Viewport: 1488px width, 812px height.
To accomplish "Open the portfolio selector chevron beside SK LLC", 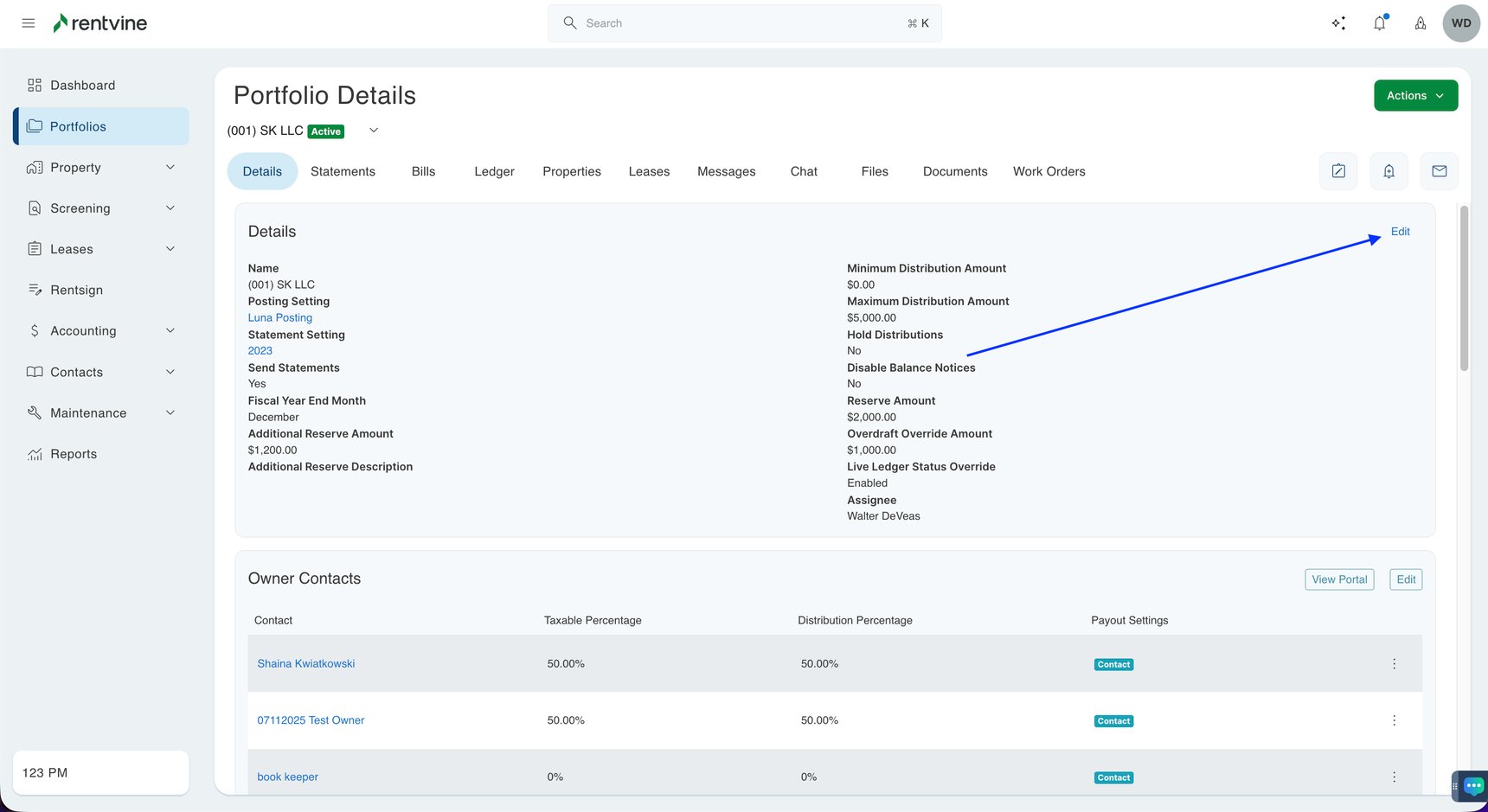I will [x=373, y=130].
